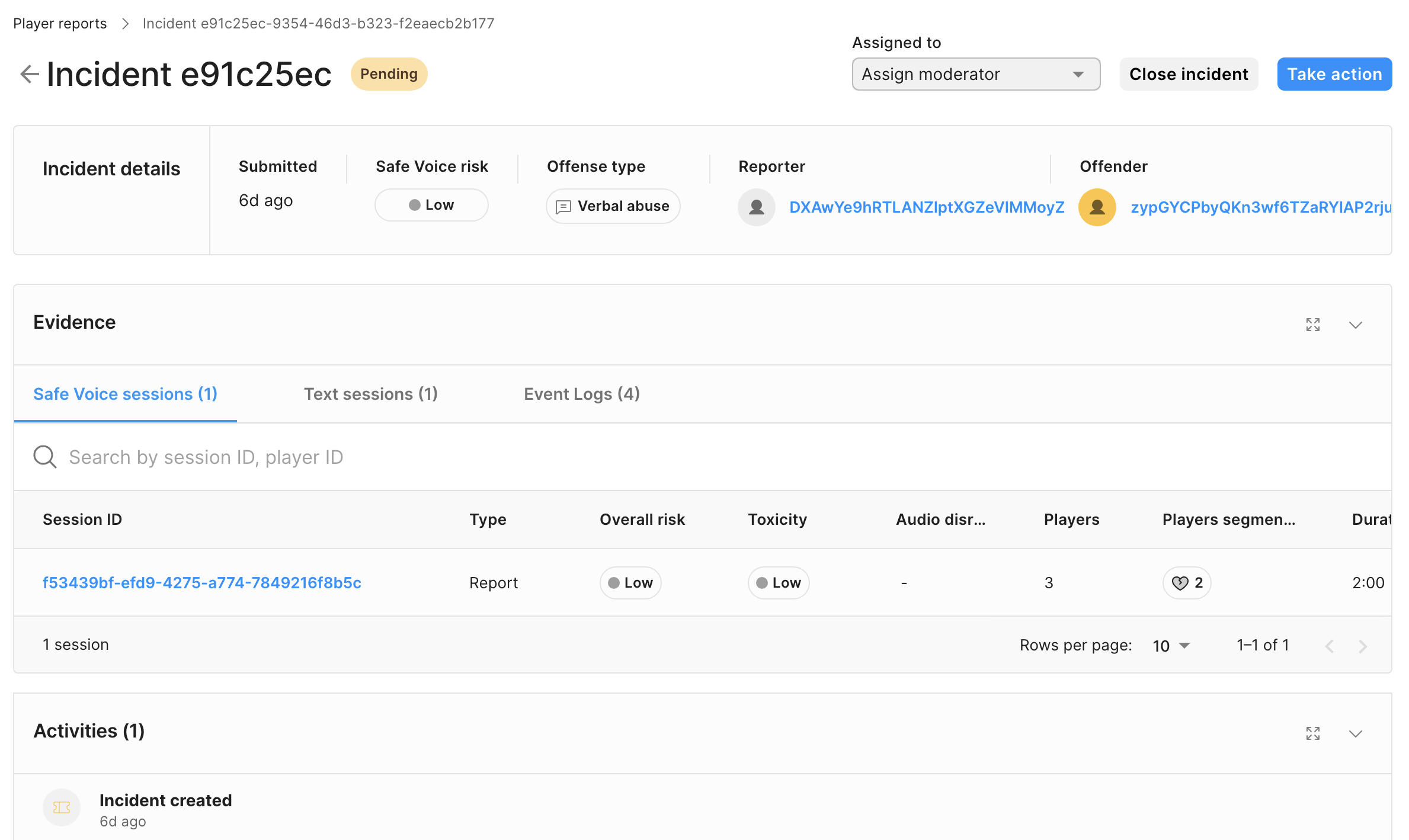Switch to Event Logs tab
Viewport: 1409px width, 840px height.
(581, 394)
